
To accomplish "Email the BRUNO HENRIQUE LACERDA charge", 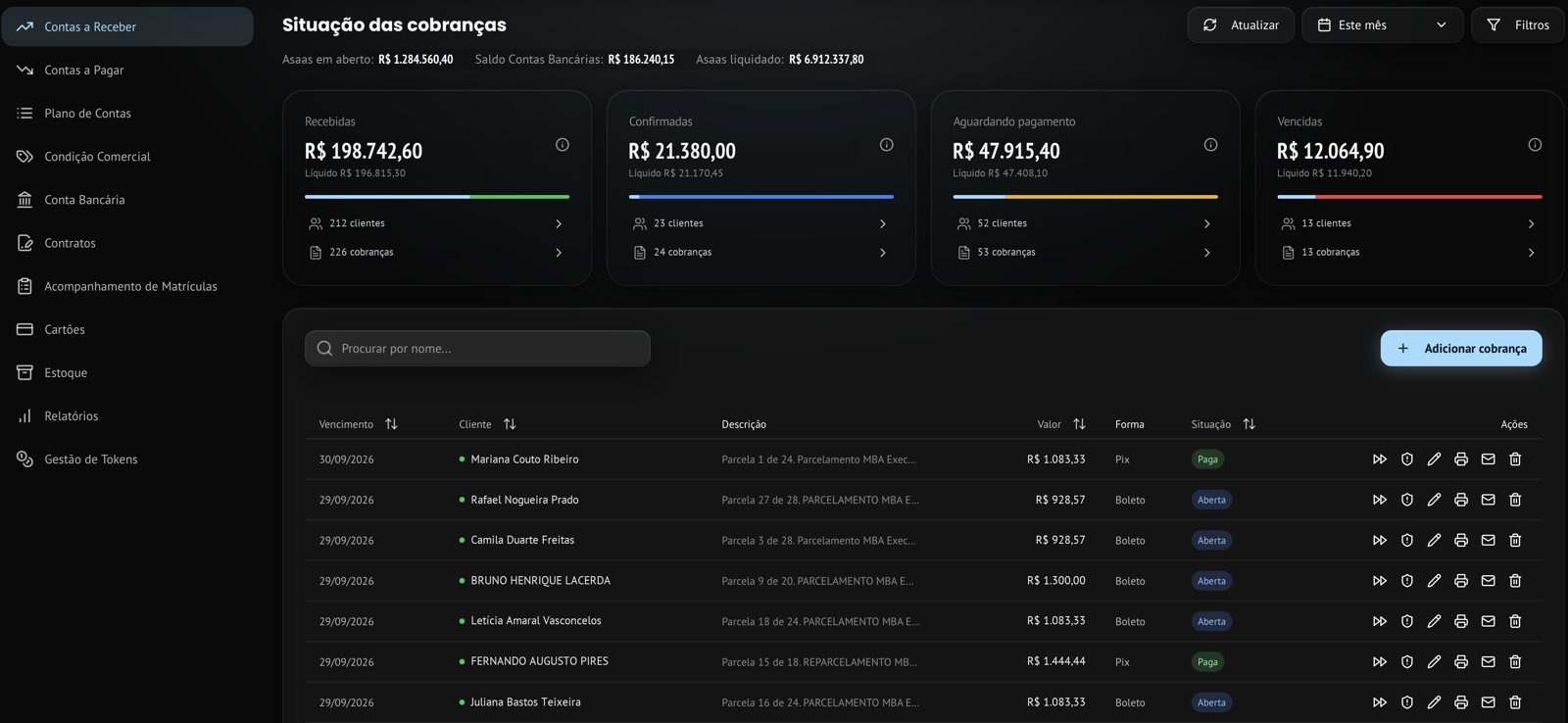I will pyautogui.click(x=1488, y=581).
